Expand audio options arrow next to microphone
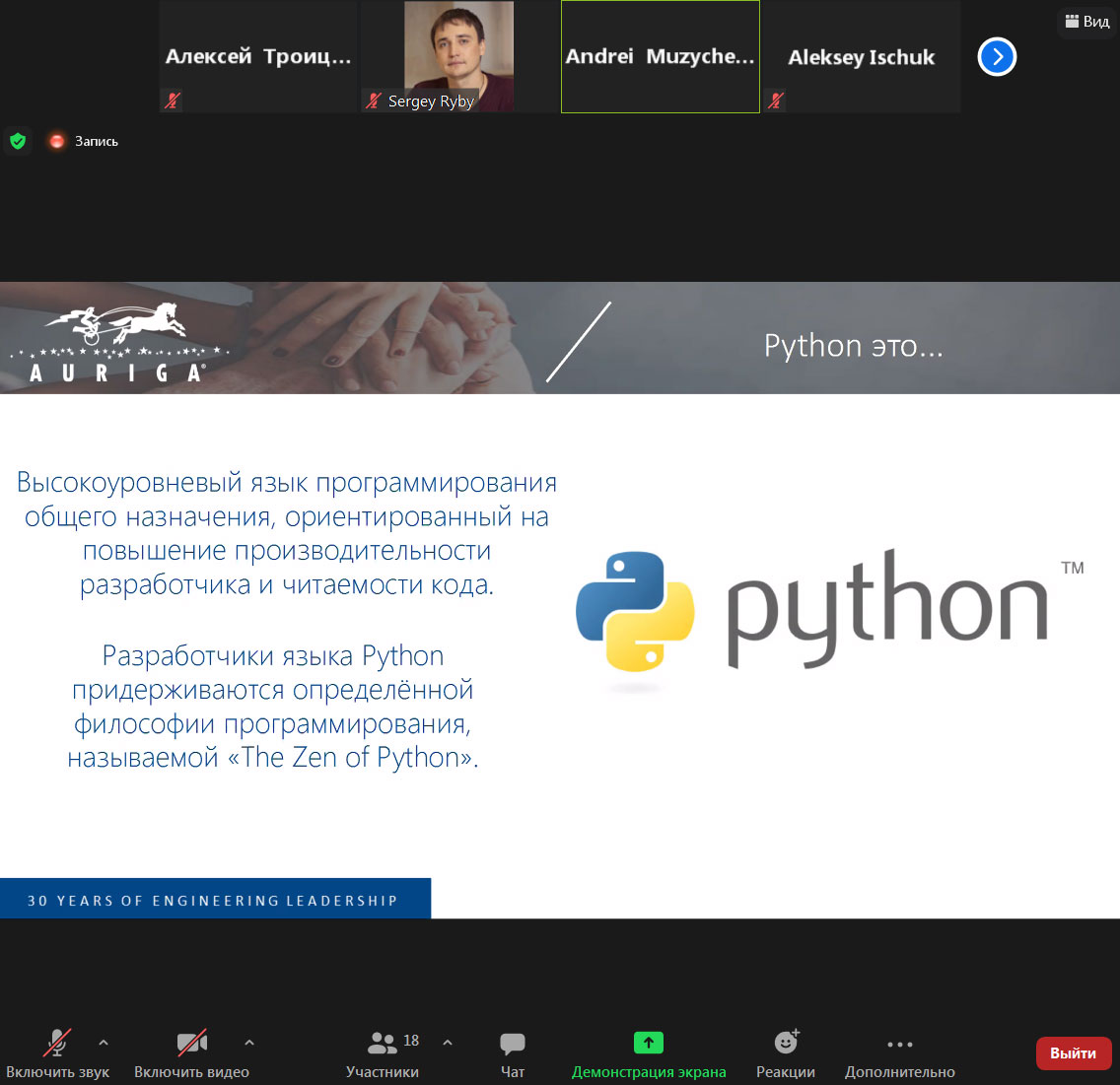1120x1085 pixels. pos(104,1043)
